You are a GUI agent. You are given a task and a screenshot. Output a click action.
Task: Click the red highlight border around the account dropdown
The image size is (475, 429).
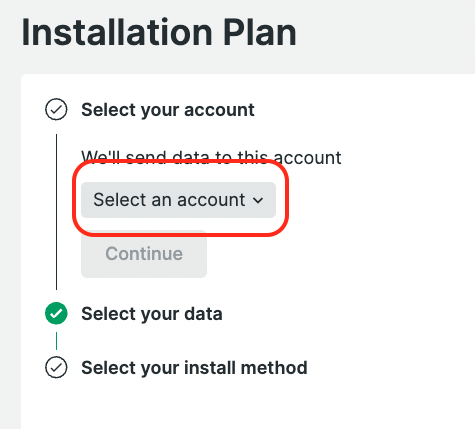pyautogui.click(x=180, y=162)
